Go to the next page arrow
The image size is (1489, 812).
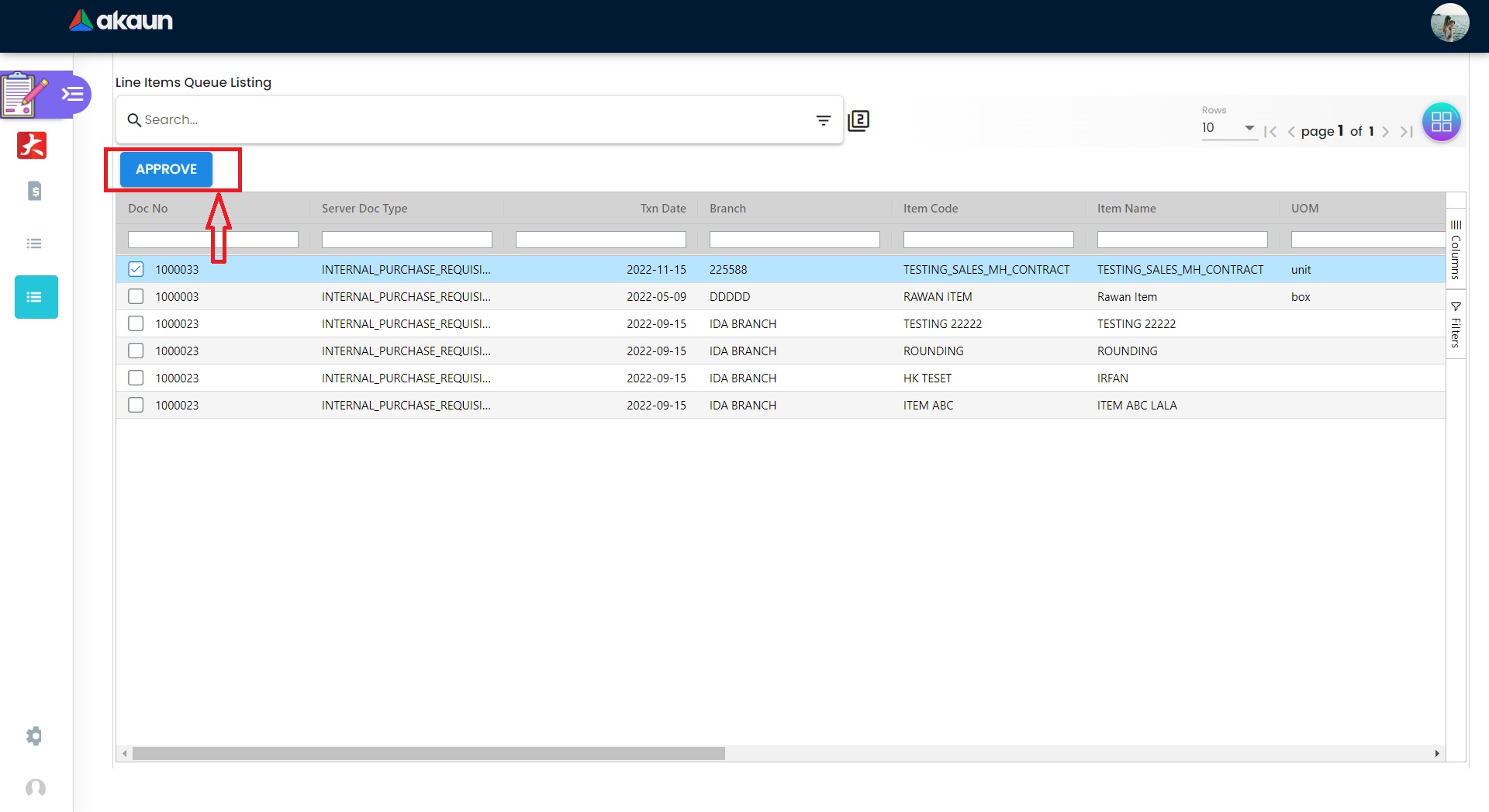tap(1385, 132)
